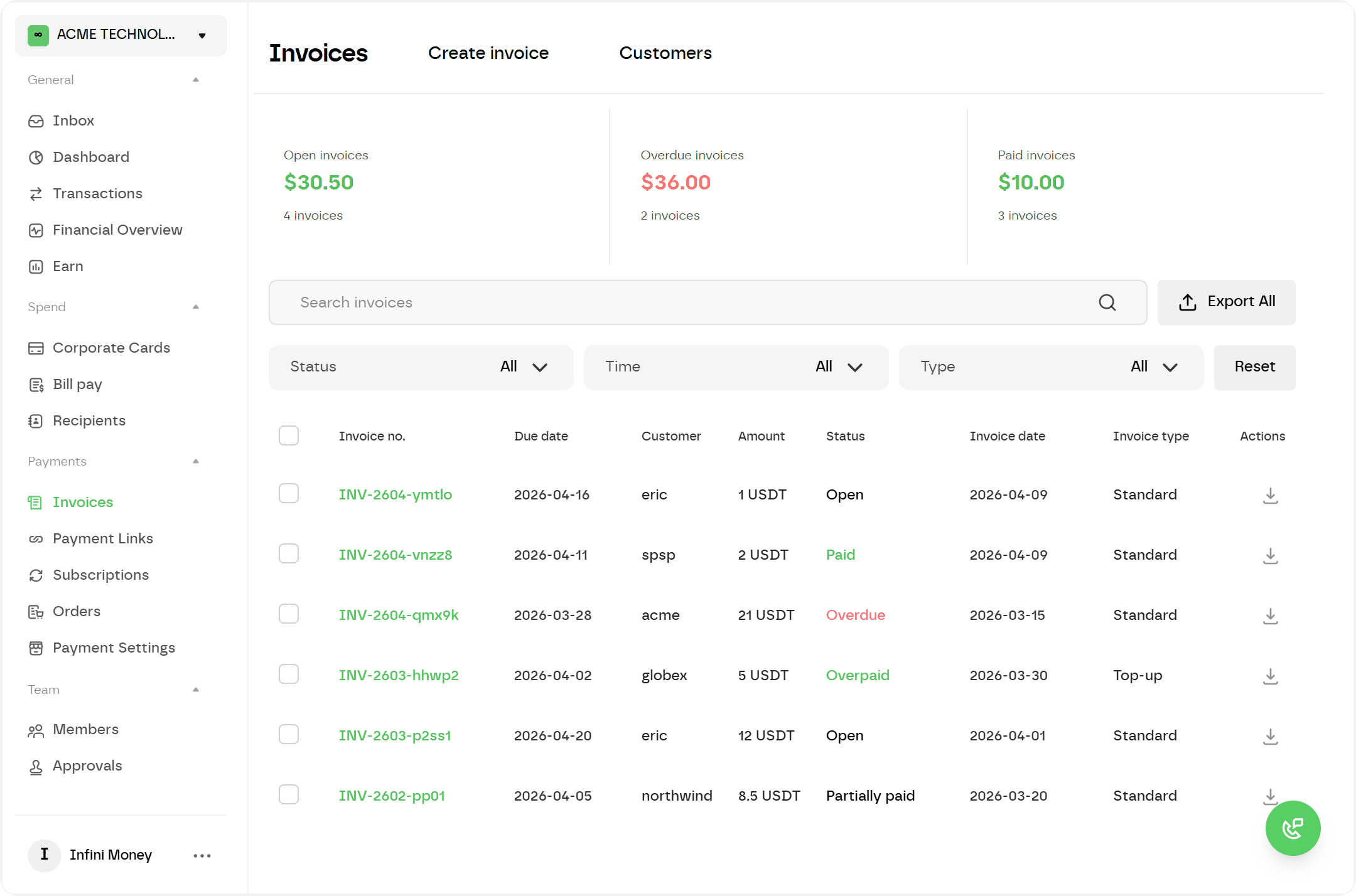Screen dimensions: 1356x896
Task: Open the ACME Technologies account switcher dropdown
Action: click(121, 35)
